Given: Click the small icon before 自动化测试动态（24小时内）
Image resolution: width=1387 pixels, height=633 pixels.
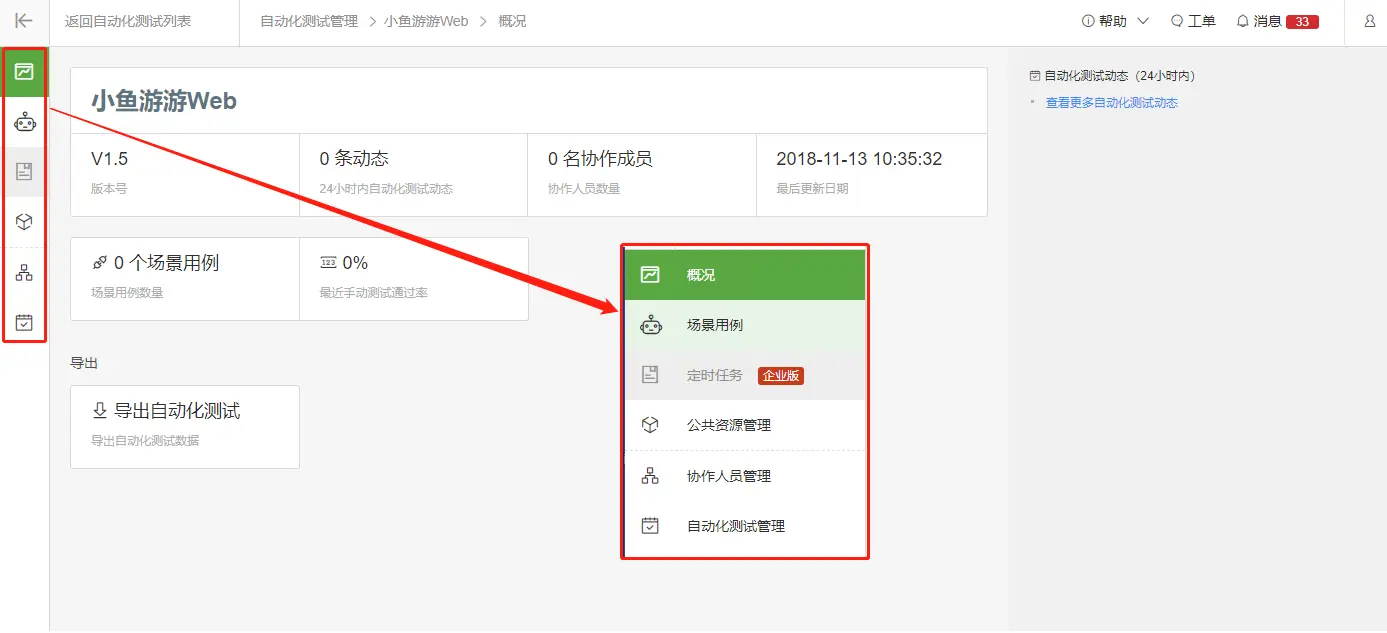Looking at the screenshot, I should (x=1034, y=76).
